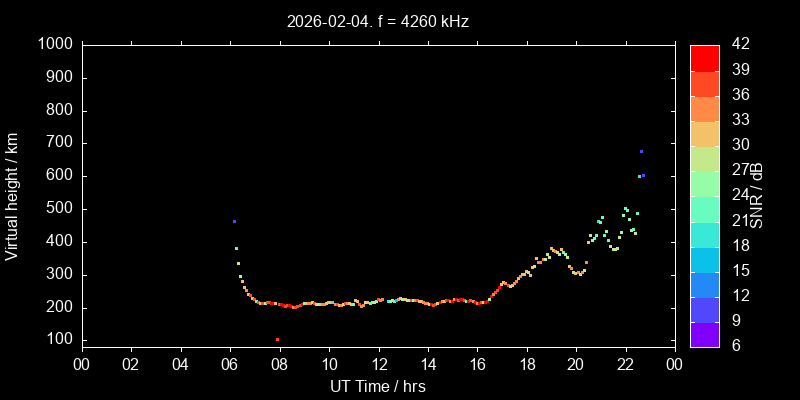800x400 pixels.
Task: Click the purple data point near 460 km
Action: (234, 221)
